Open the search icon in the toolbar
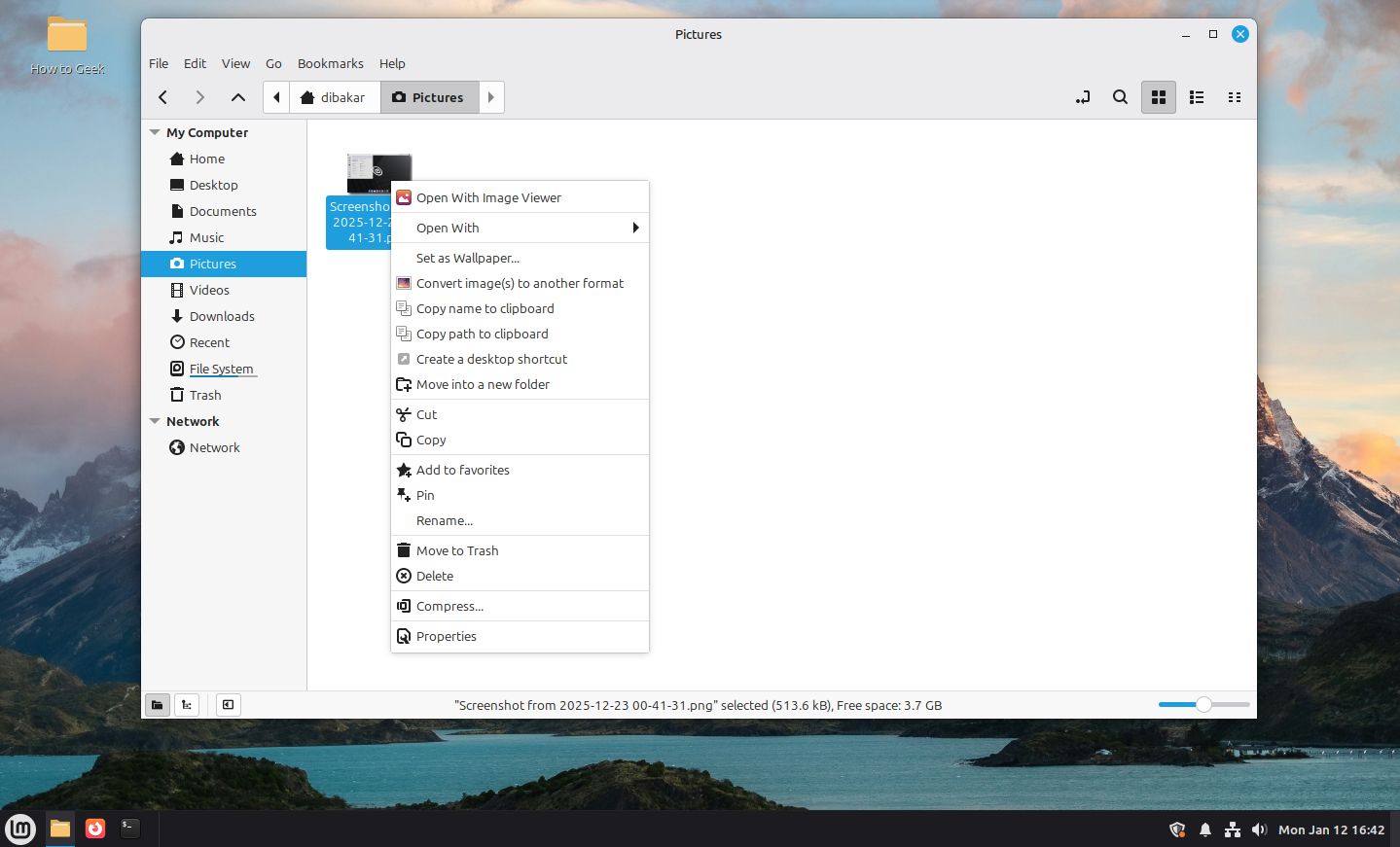The height and width of the screenshot is (847, 1400). coord(1120,97)
